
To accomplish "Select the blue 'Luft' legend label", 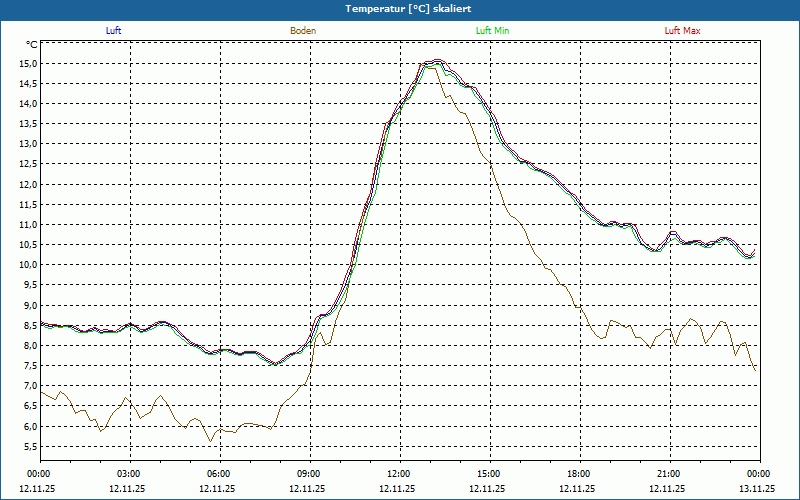I will (x=113, y=31).
